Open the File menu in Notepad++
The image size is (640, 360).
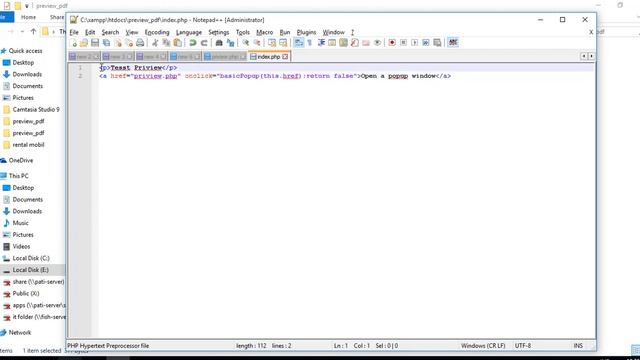click(x=74, y=32)
